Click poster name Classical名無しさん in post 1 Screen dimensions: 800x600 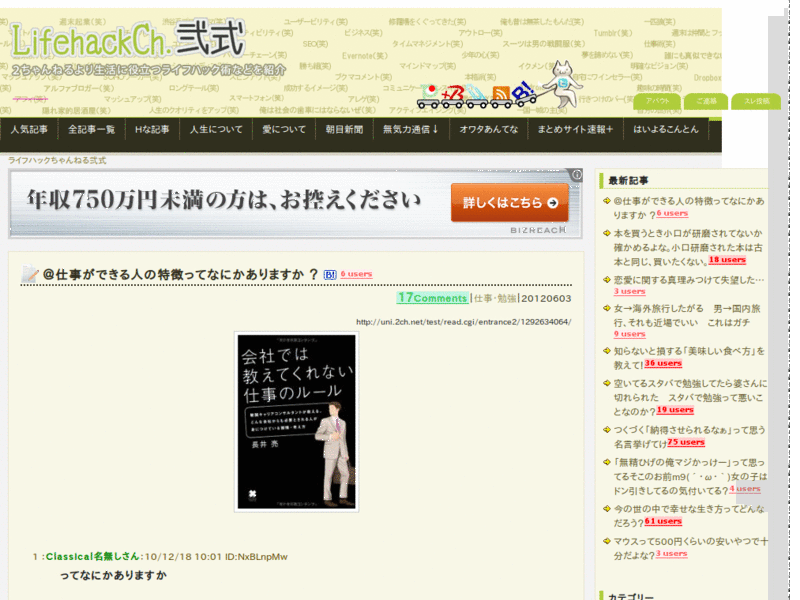pos(92,557)
